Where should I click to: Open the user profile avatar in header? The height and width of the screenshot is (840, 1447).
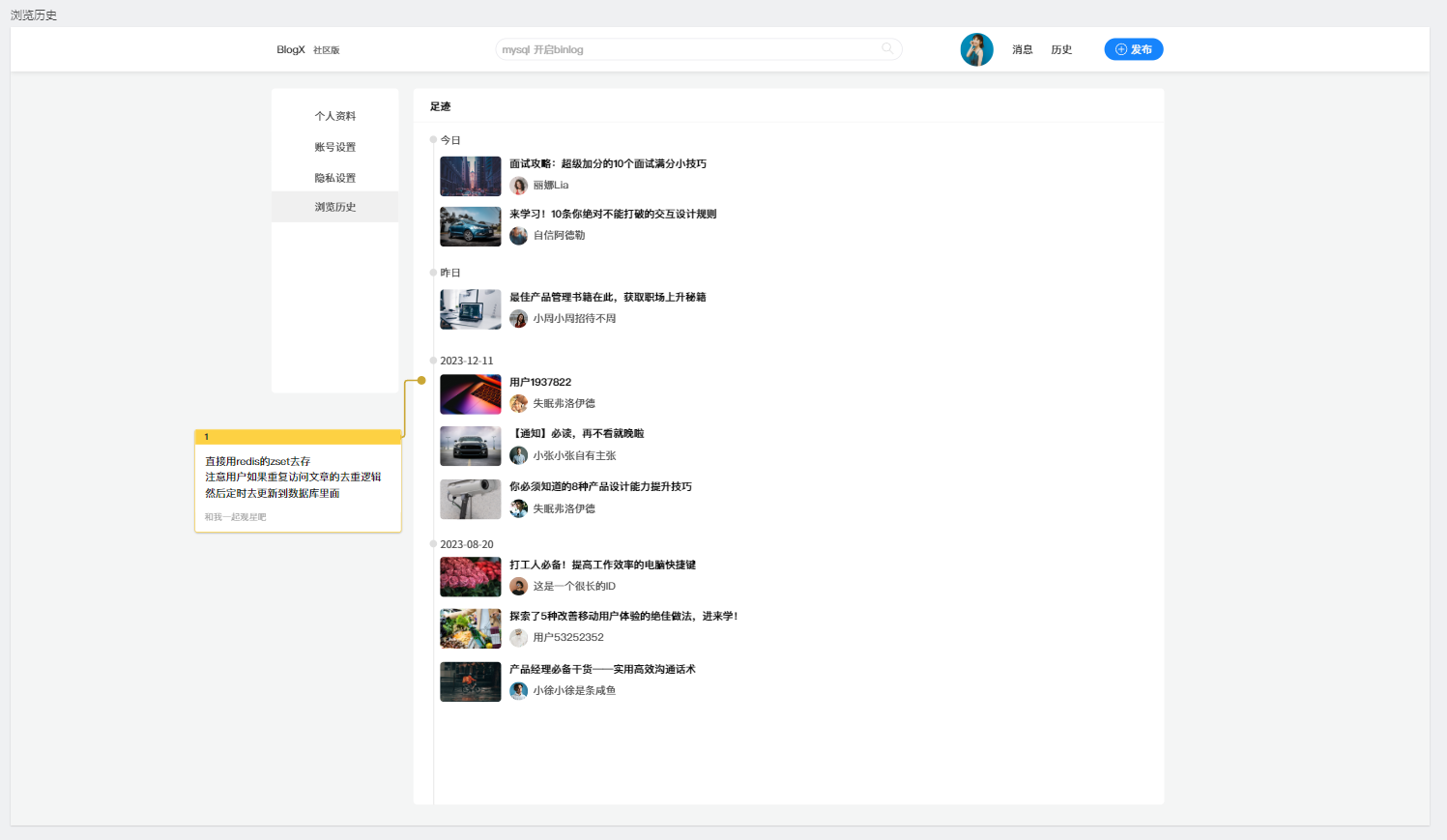976,49
